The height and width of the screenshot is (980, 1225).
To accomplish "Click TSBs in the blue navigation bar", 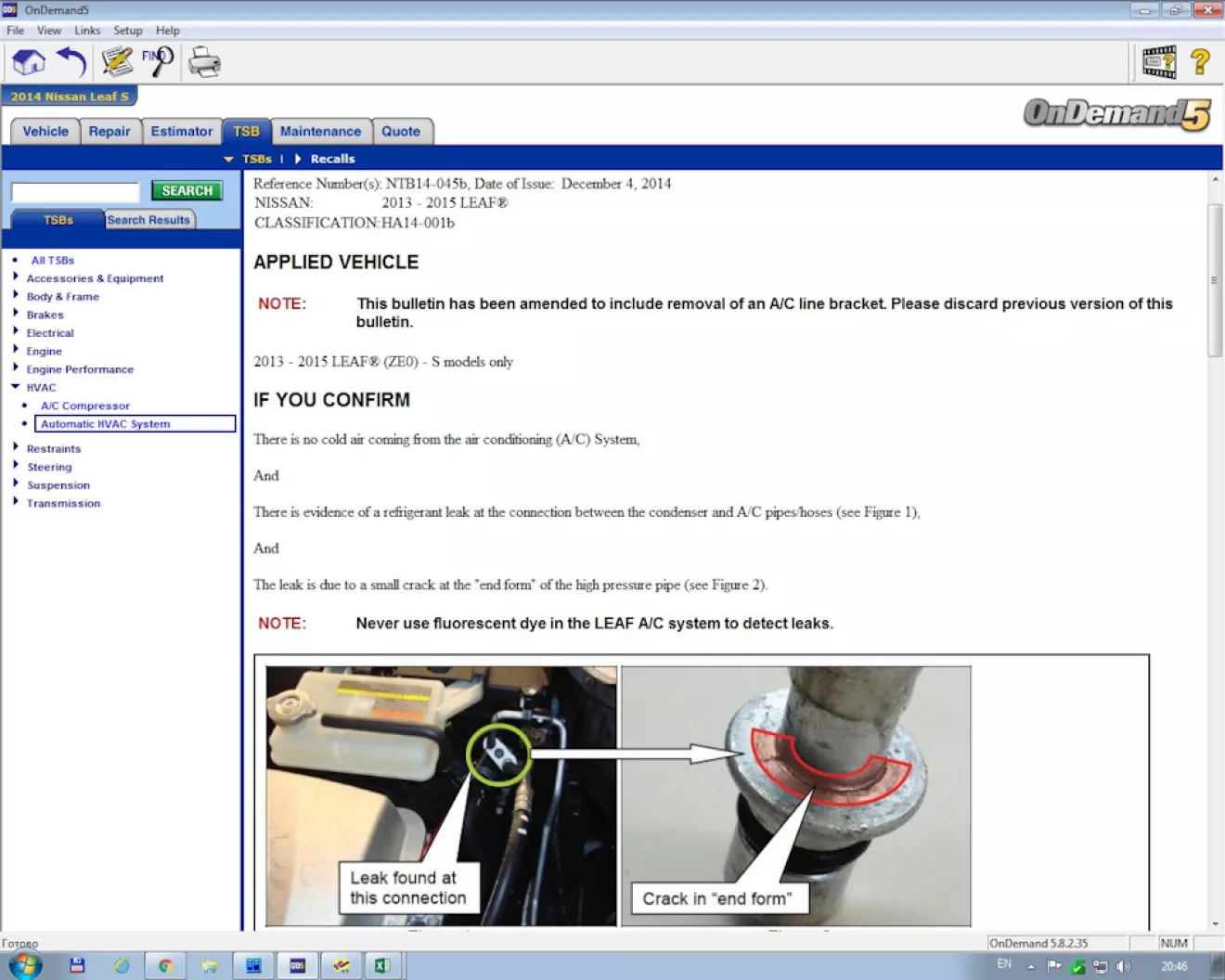I will click(257, 159).
